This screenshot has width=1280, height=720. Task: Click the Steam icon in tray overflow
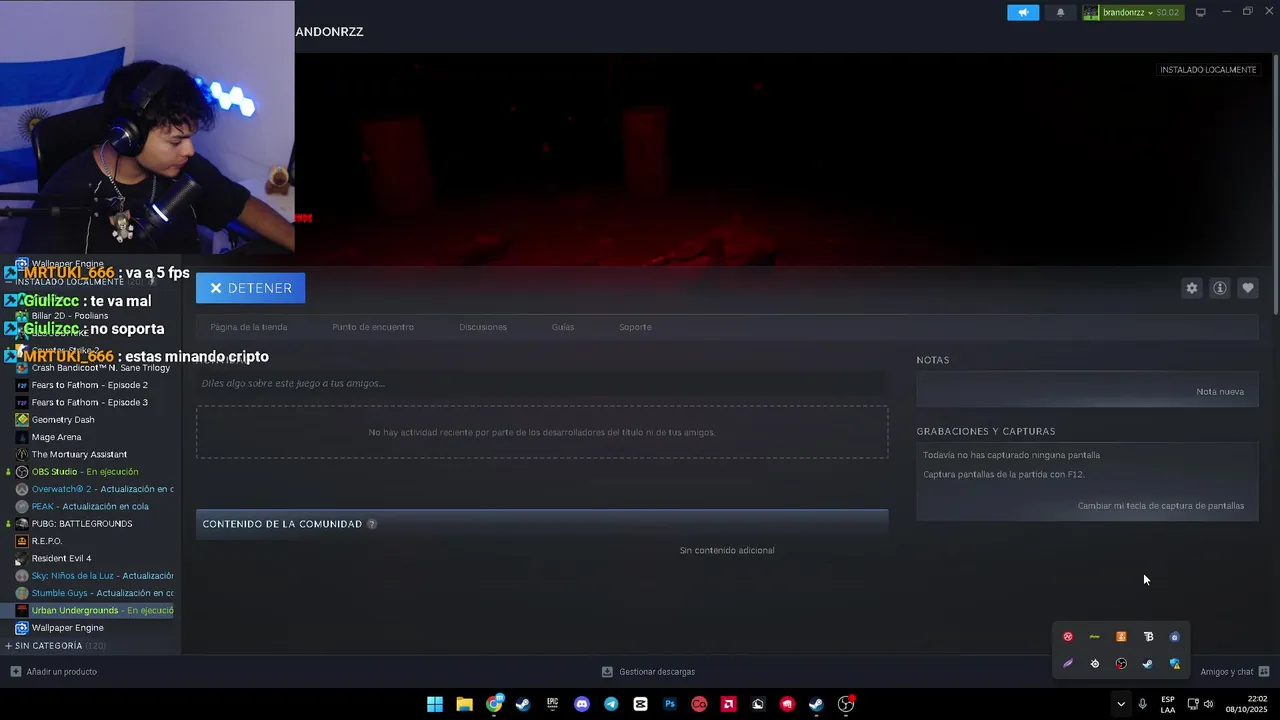1147,664
